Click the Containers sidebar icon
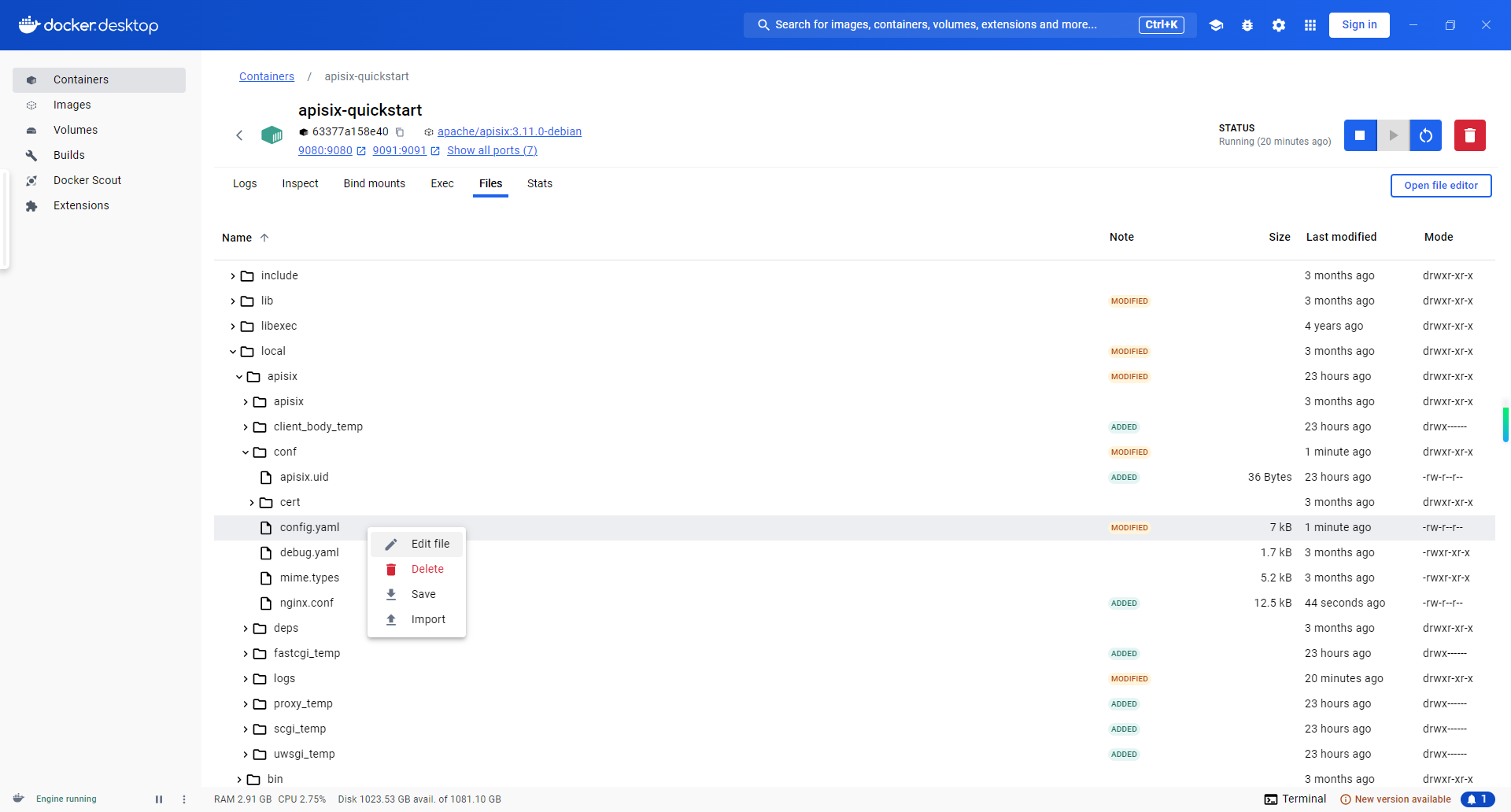1511x812 pixels. (x=31, y=80)
